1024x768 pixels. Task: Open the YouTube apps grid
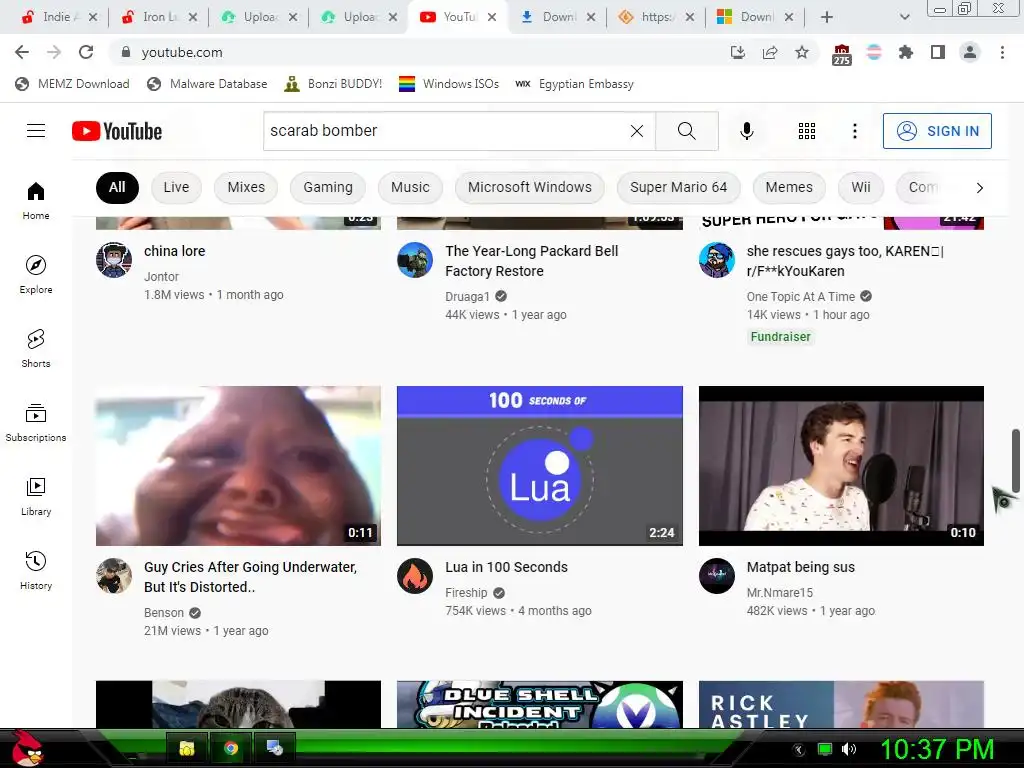pyautogui.click(x=807, y=131)
